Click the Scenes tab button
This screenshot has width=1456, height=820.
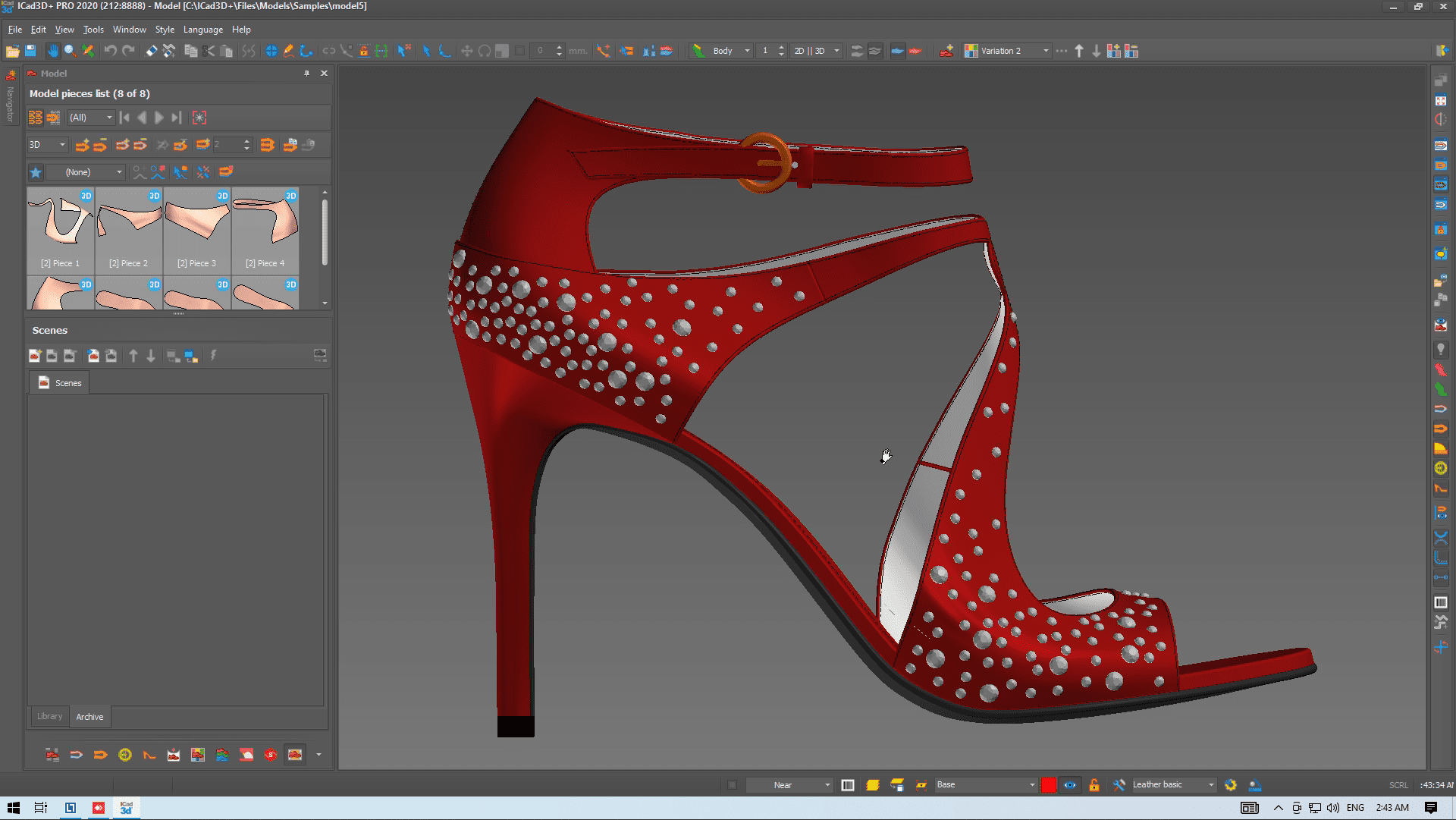point(59,383)
